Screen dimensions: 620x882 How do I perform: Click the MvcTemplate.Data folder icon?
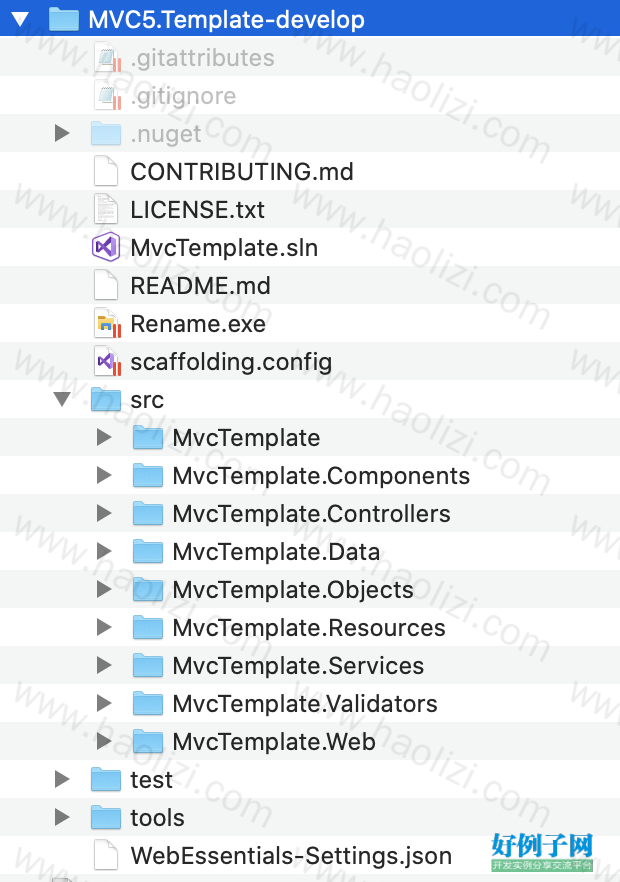tap(148, 552)
